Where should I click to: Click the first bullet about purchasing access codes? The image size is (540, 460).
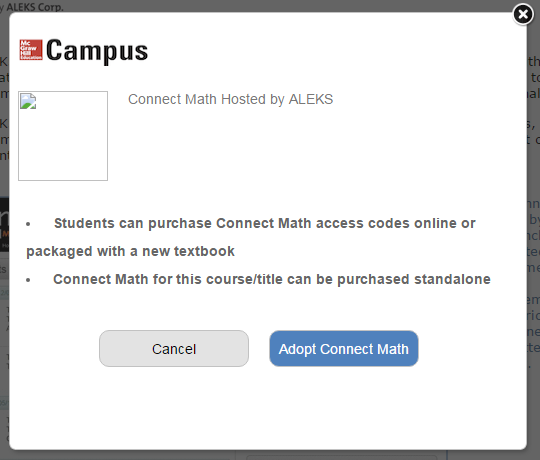pos(251,237)
